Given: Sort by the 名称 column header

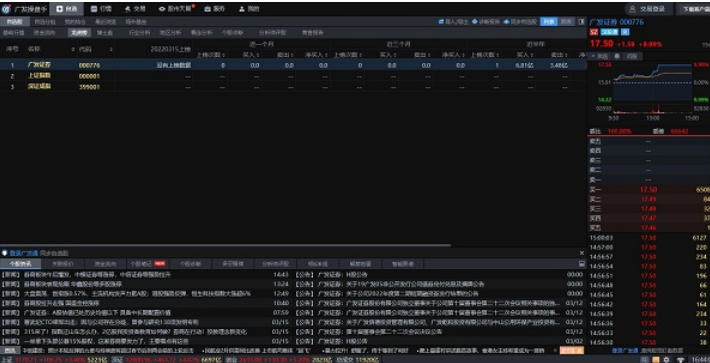Looking at the screenshot, I should tap(34, 48).
